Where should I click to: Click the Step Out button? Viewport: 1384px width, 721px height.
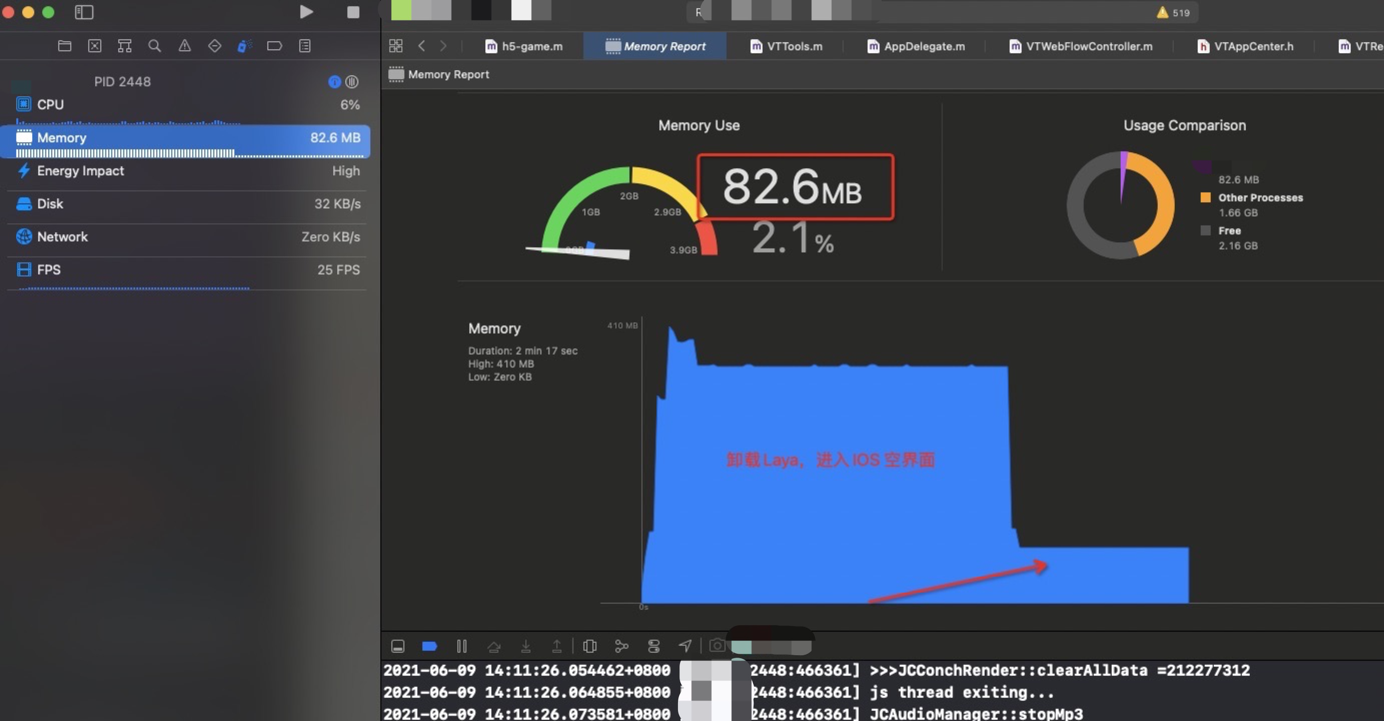[557, 646]
